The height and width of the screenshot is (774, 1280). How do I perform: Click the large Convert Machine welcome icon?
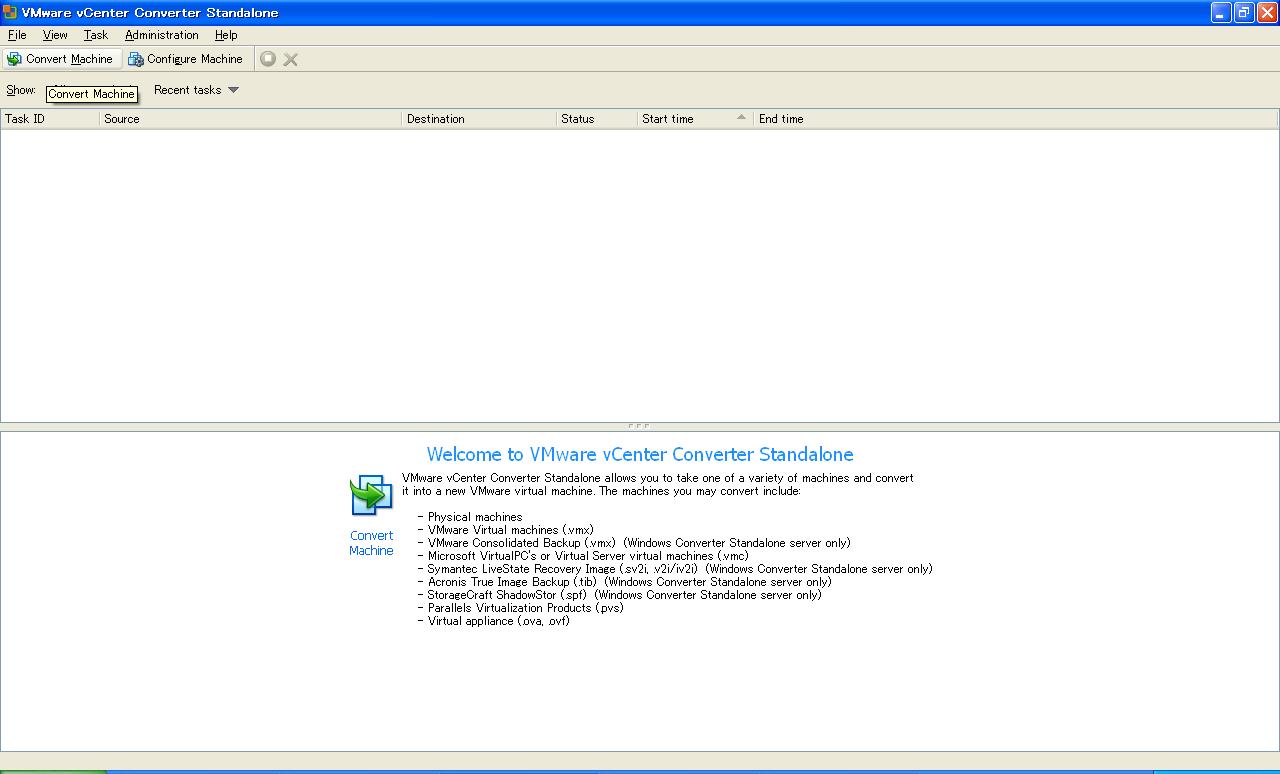371,496
